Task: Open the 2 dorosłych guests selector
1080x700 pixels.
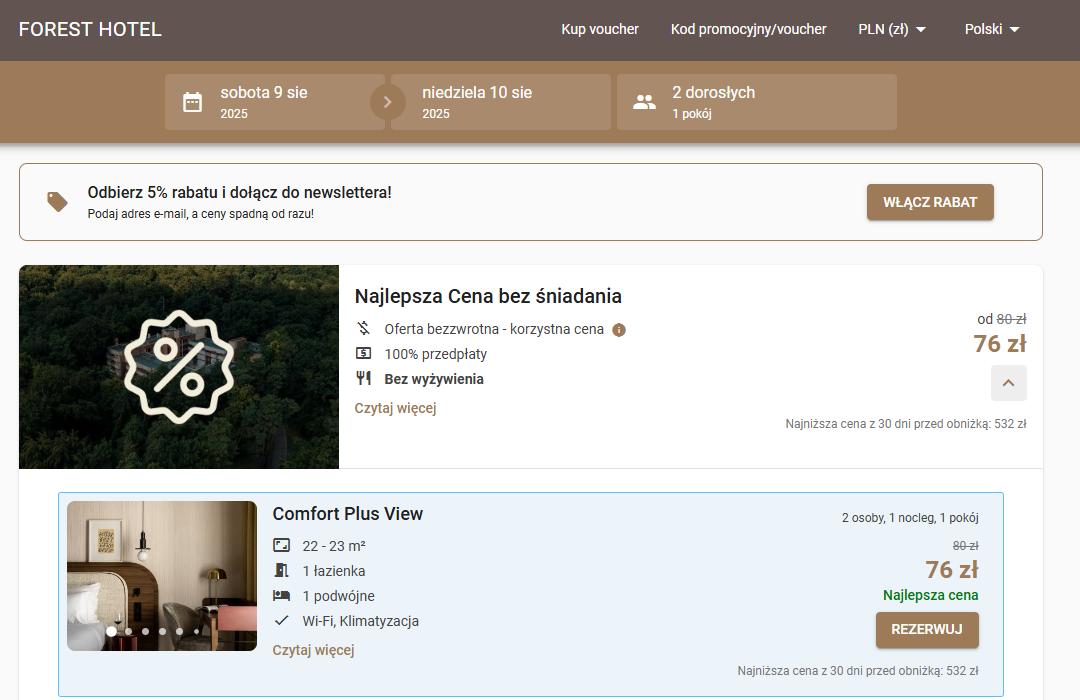Action: point(757,102)
